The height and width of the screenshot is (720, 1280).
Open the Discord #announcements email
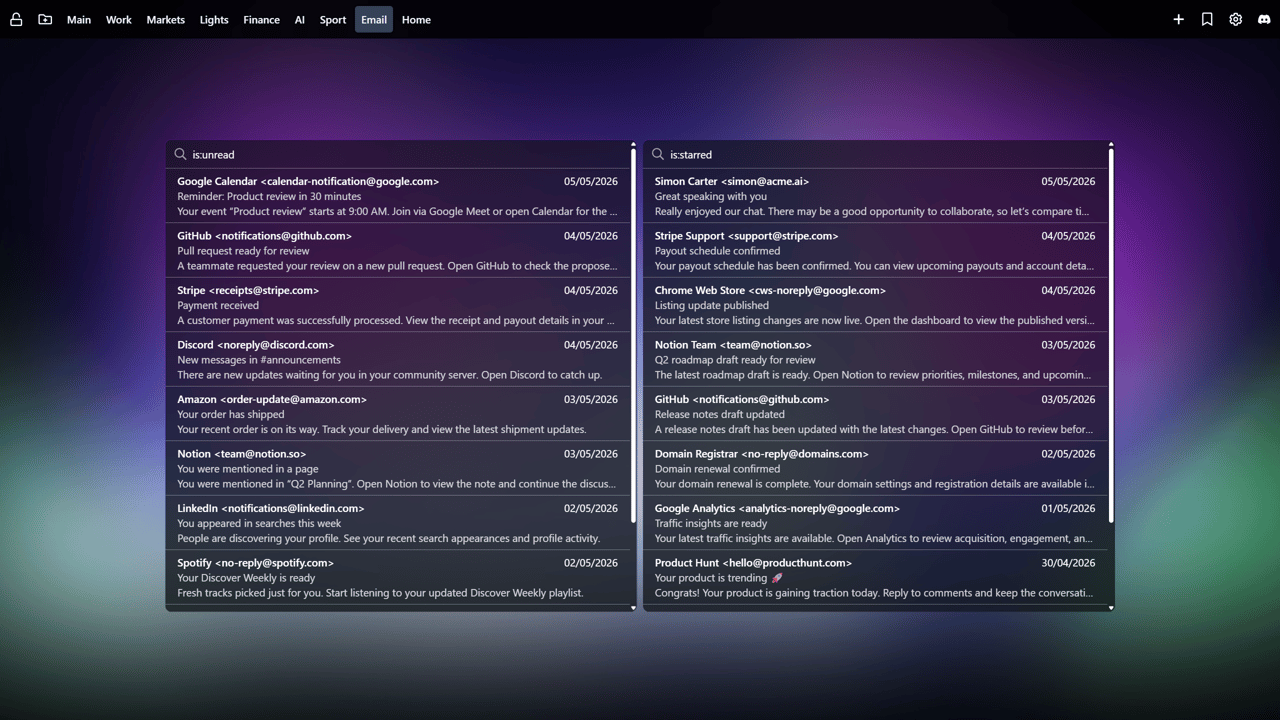[398, 359]
